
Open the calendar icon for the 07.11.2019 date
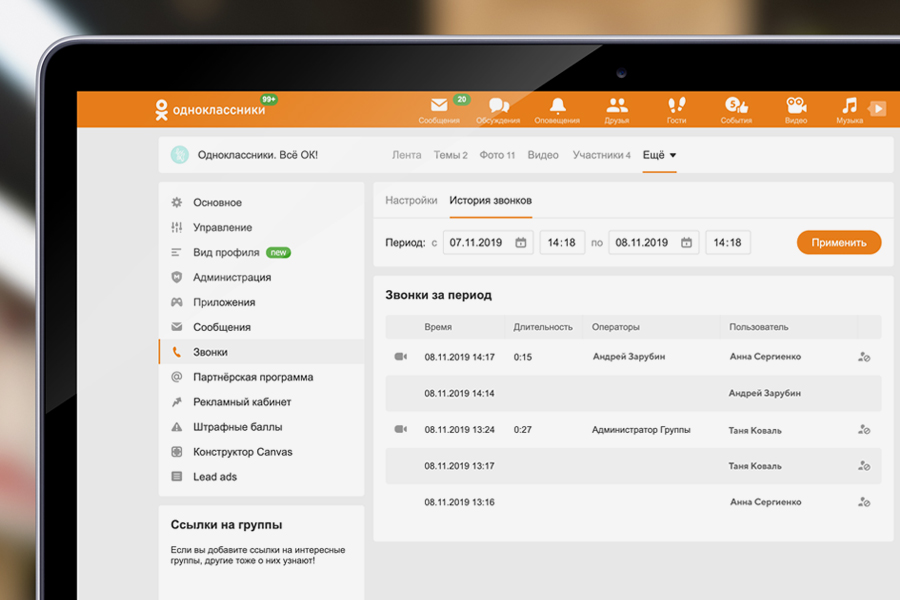[521, 243]
